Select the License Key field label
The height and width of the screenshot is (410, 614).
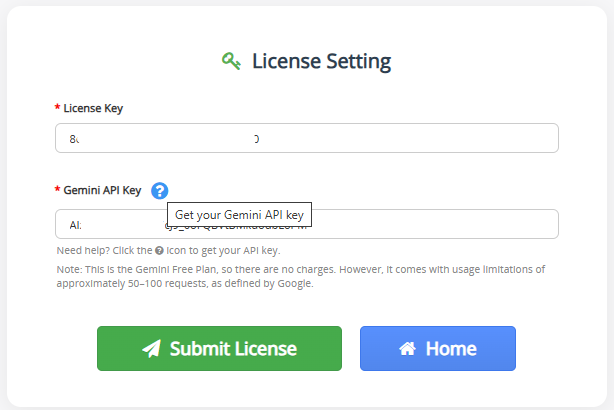click(93, 108)
